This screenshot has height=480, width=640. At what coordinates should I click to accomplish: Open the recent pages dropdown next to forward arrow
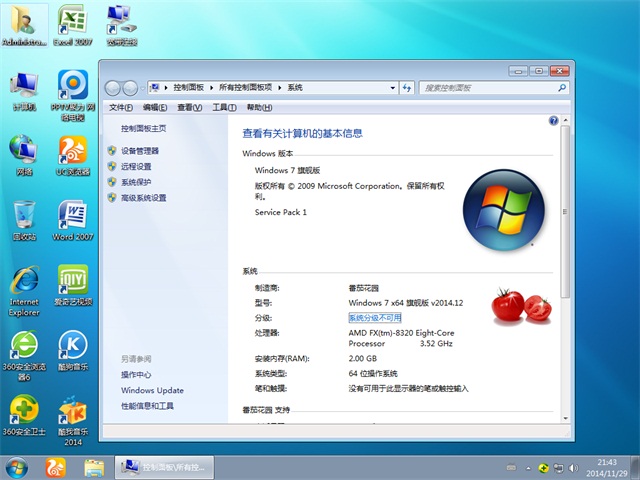[x=142, y=88]
